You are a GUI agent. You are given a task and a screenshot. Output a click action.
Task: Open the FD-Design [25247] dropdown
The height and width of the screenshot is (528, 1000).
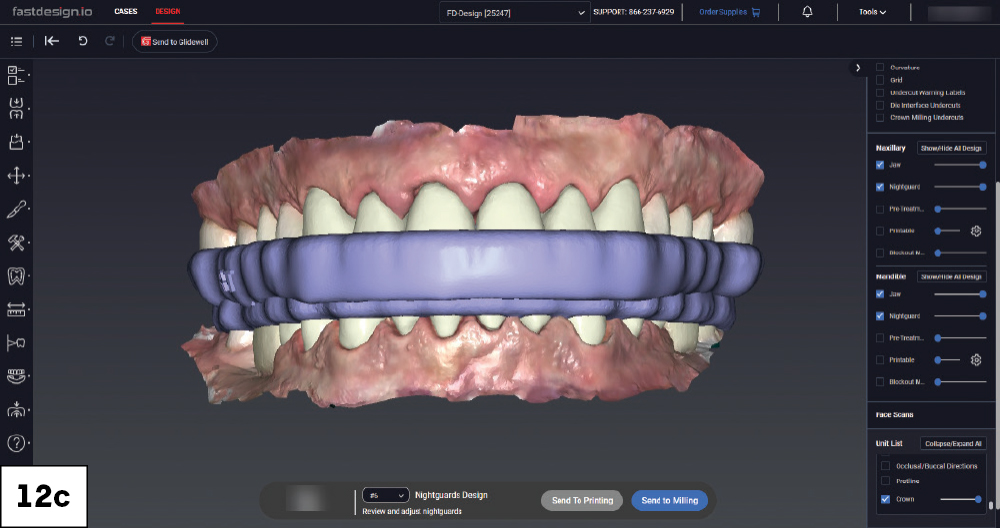click(x=515, y=13)
